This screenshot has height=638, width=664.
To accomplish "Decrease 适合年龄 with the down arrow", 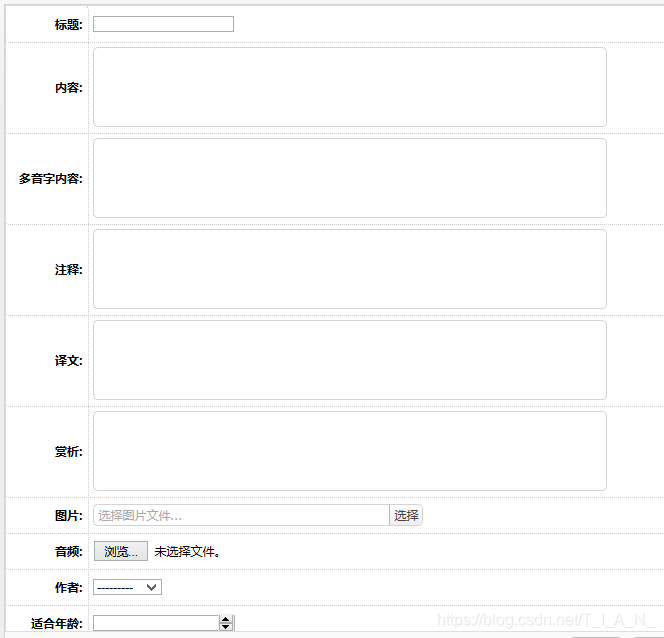I will pos(226,627).
